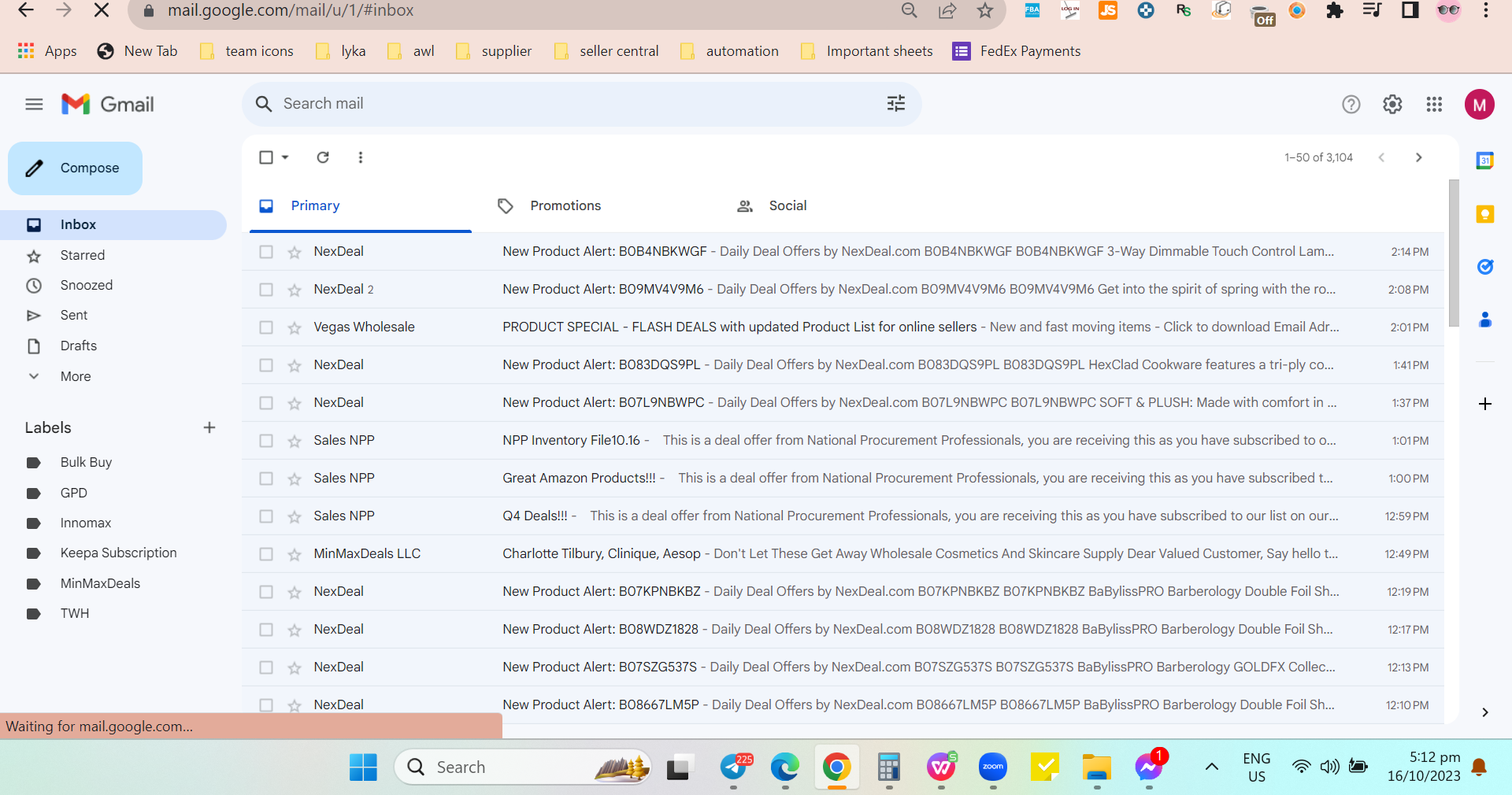
Task: Go to the older messages page arrow
Action: pyautogui.click(x=1419, y=157)
